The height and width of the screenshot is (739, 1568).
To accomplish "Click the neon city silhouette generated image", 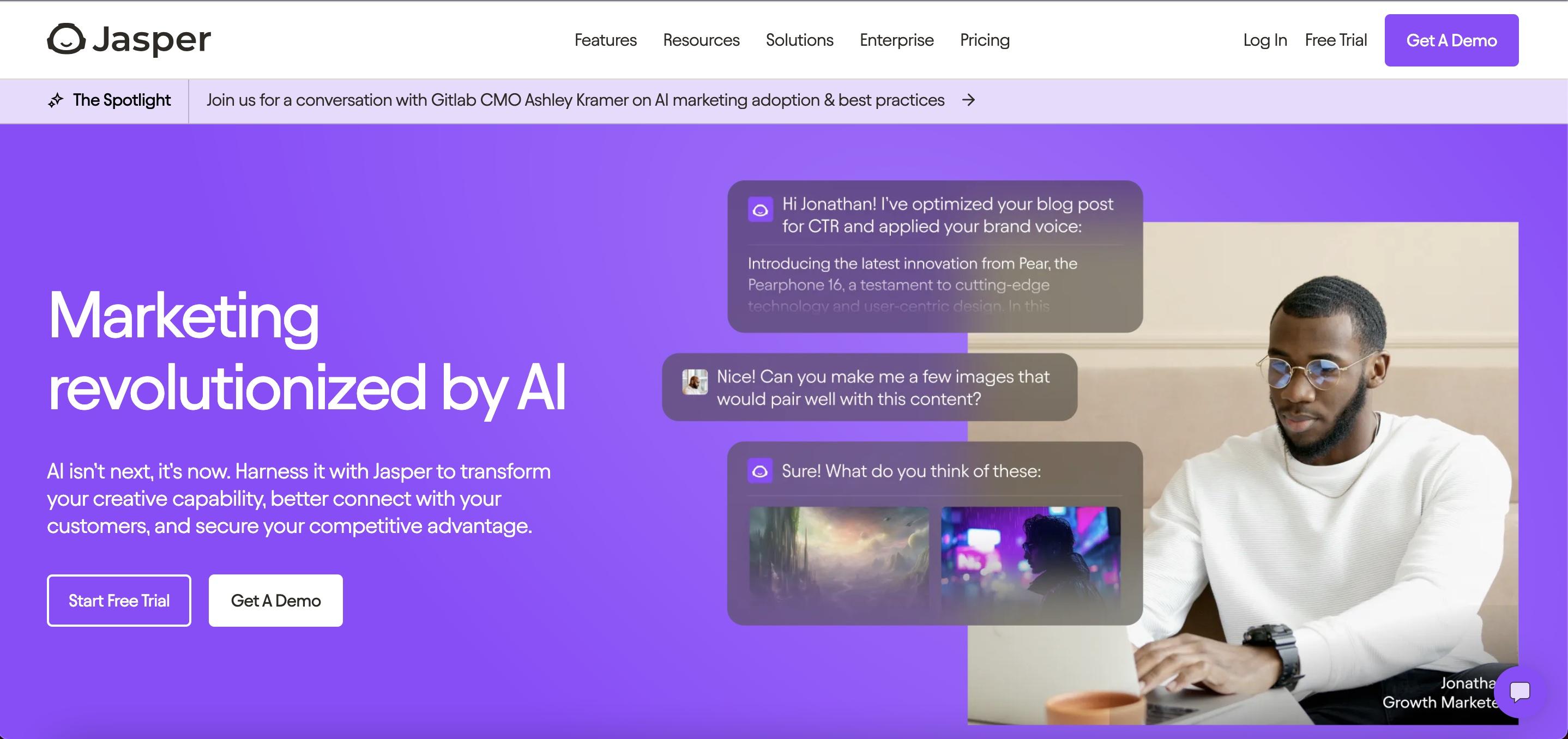I will 1030,558.
